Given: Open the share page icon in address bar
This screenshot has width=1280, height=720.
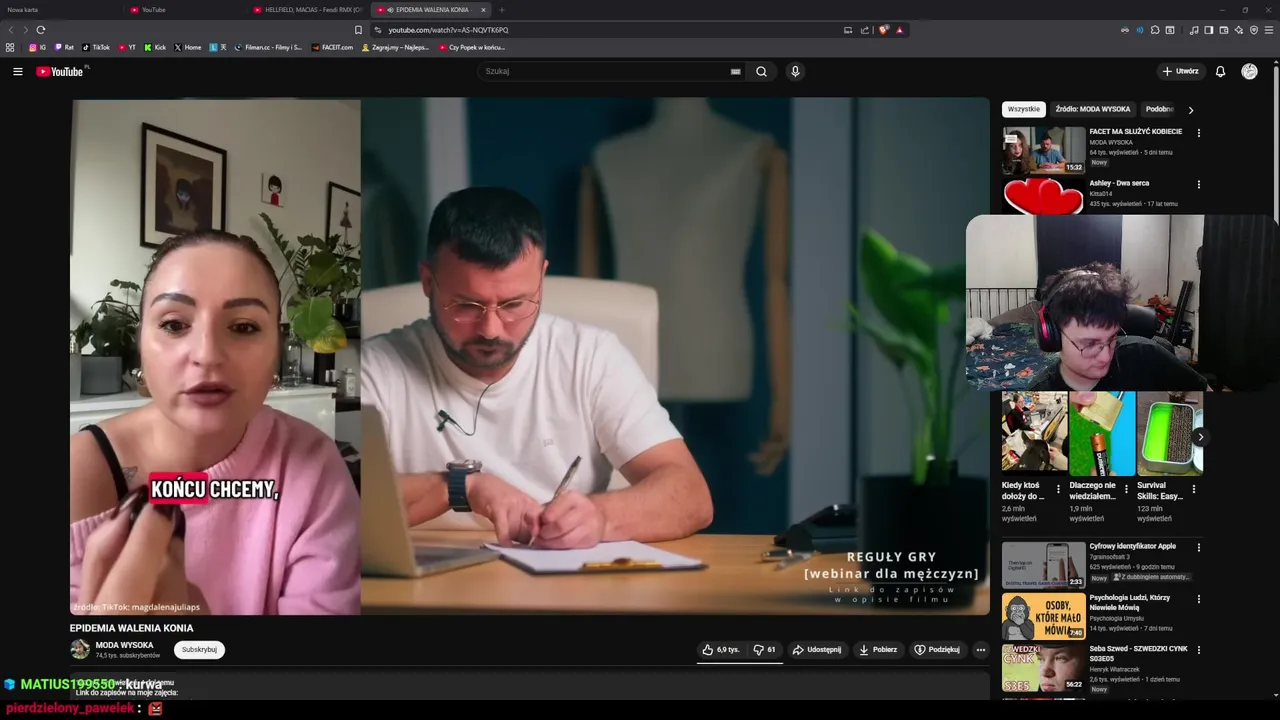Looking at the screenshot, I should [x=865, y=30].
